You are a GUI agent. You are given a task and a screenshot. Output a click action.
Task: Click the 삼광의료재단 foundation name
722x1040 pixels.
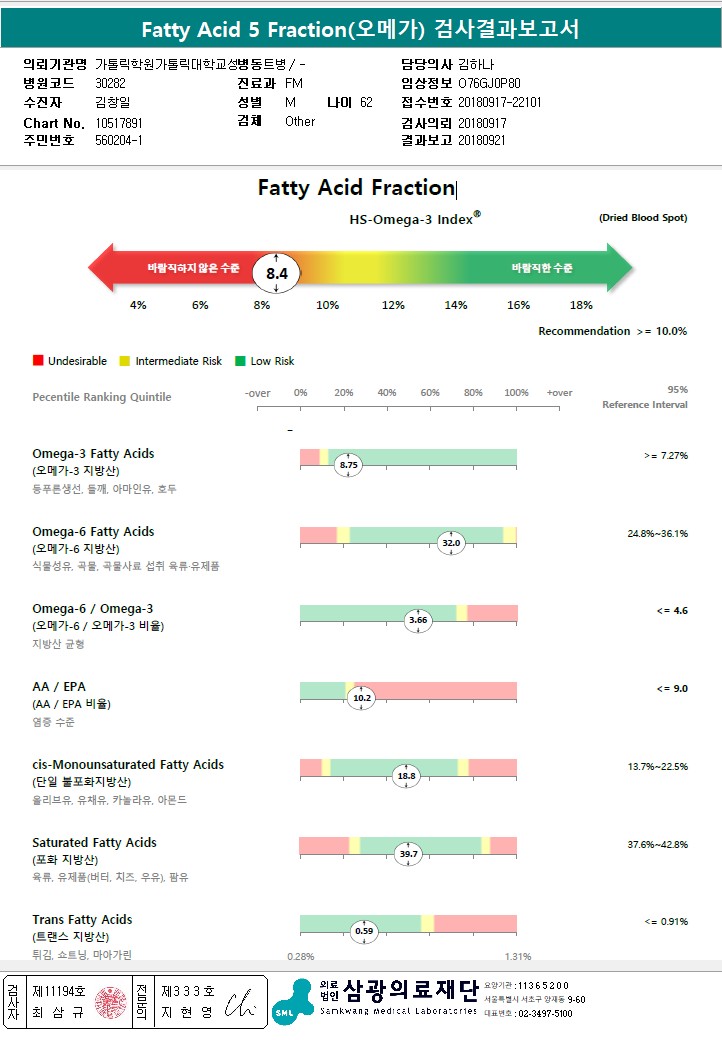pos(410,990)
